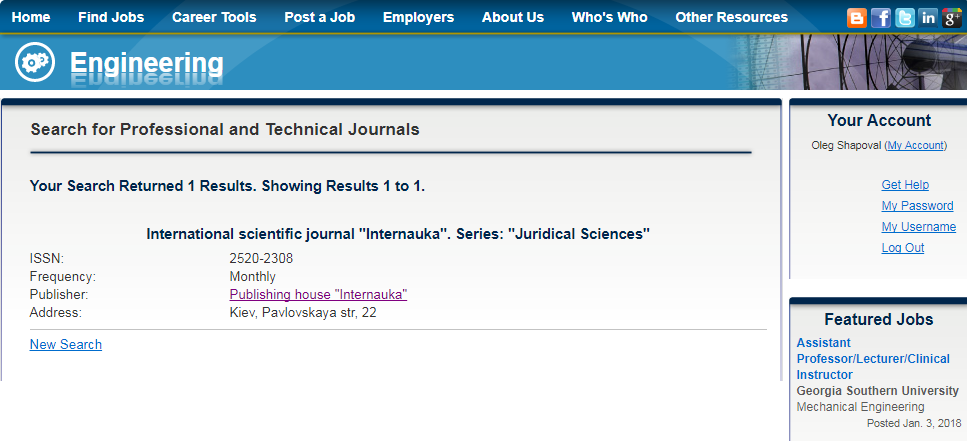Open the Other Resources menu
This screenshot has height=441, width=967.
[731, 17]
